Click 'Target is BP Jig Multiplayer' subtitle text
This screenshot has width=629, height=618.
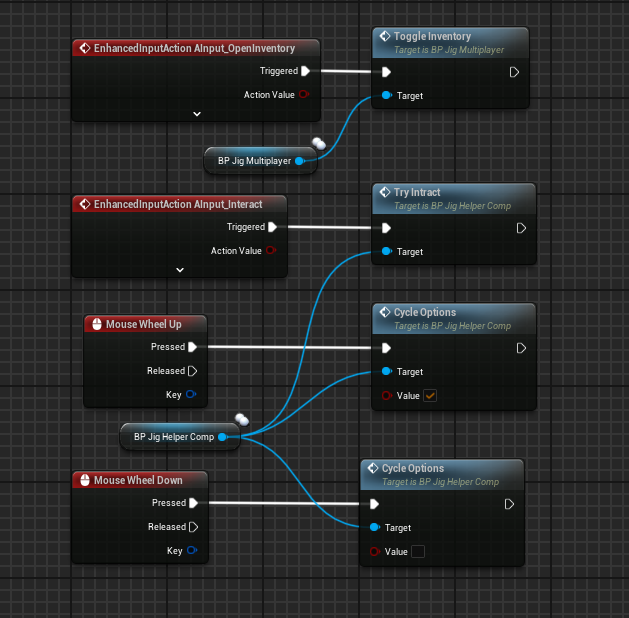click(449, 50)
